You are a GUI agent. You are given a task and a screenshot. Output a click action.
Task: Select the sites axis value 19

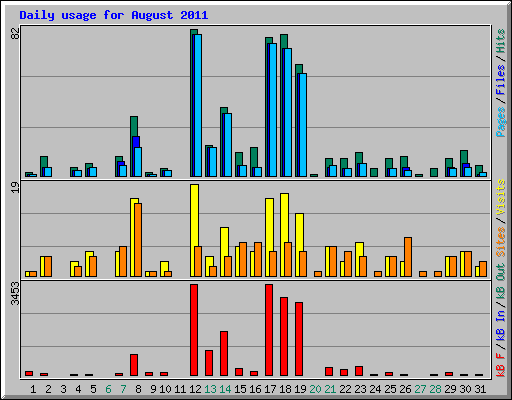click(15, 187)
